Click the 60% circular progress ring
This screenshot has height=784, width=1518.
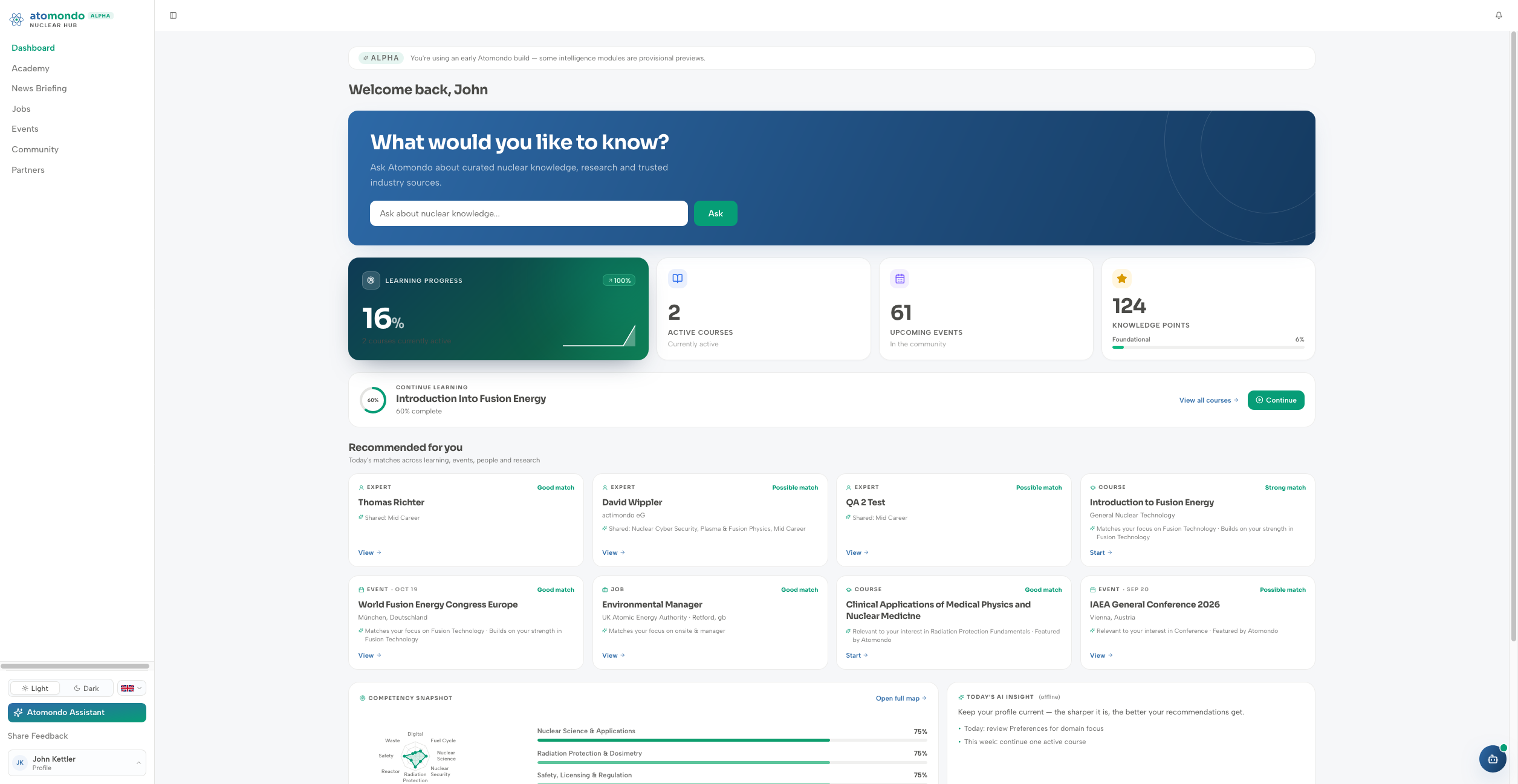(x=373, y=400)
